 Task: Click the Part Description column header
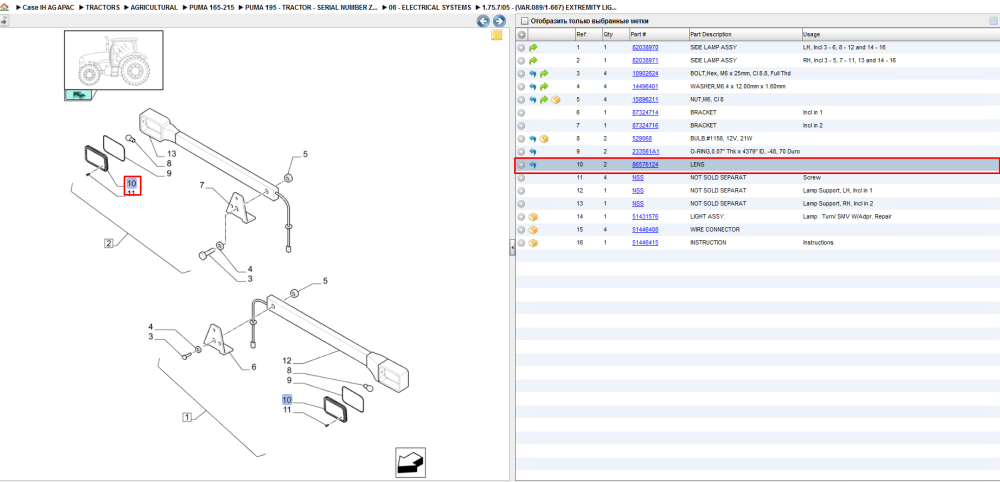point(745,34)
